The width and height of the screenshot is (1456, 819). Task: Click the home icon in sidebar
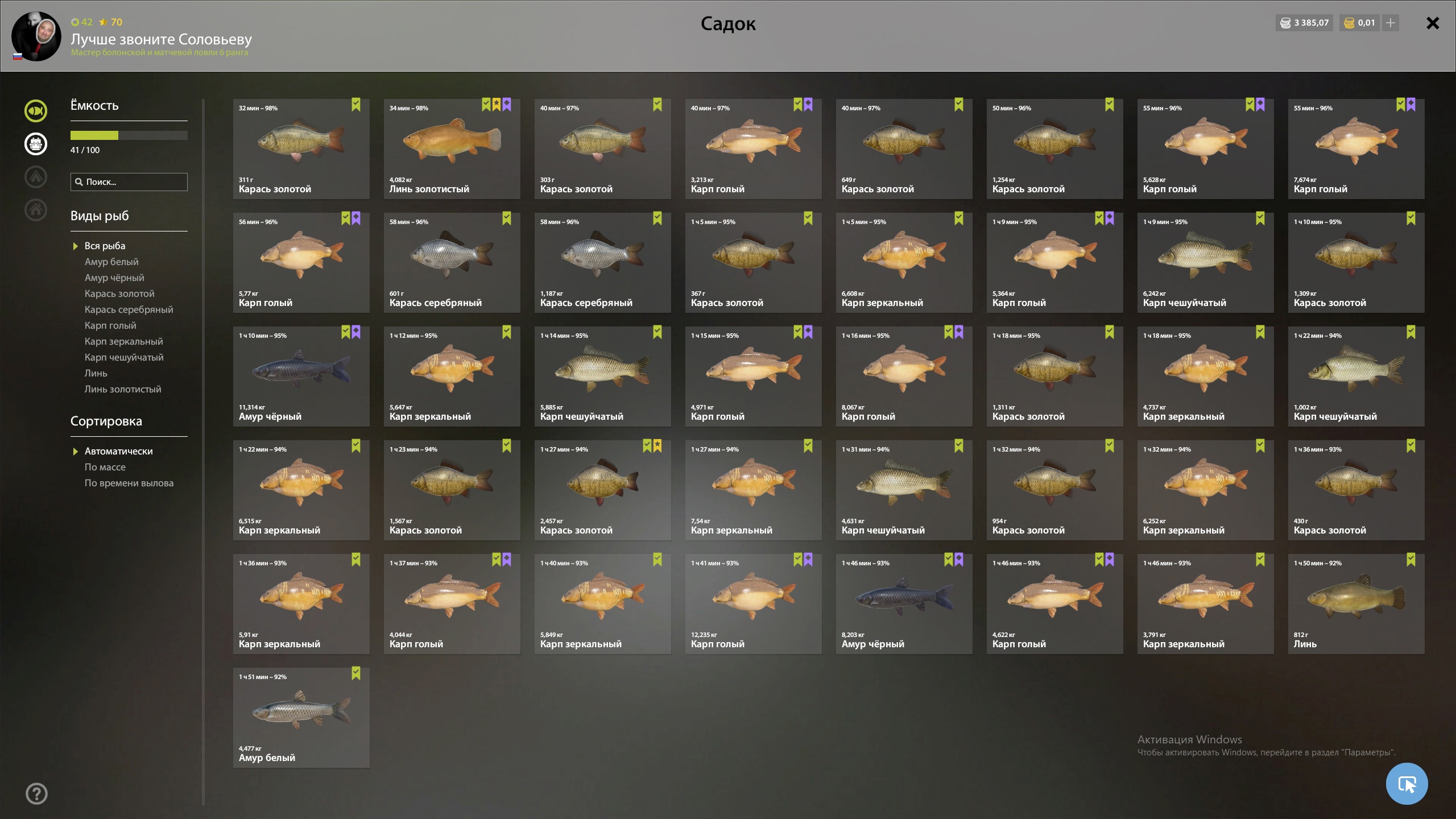coord(36,210)
